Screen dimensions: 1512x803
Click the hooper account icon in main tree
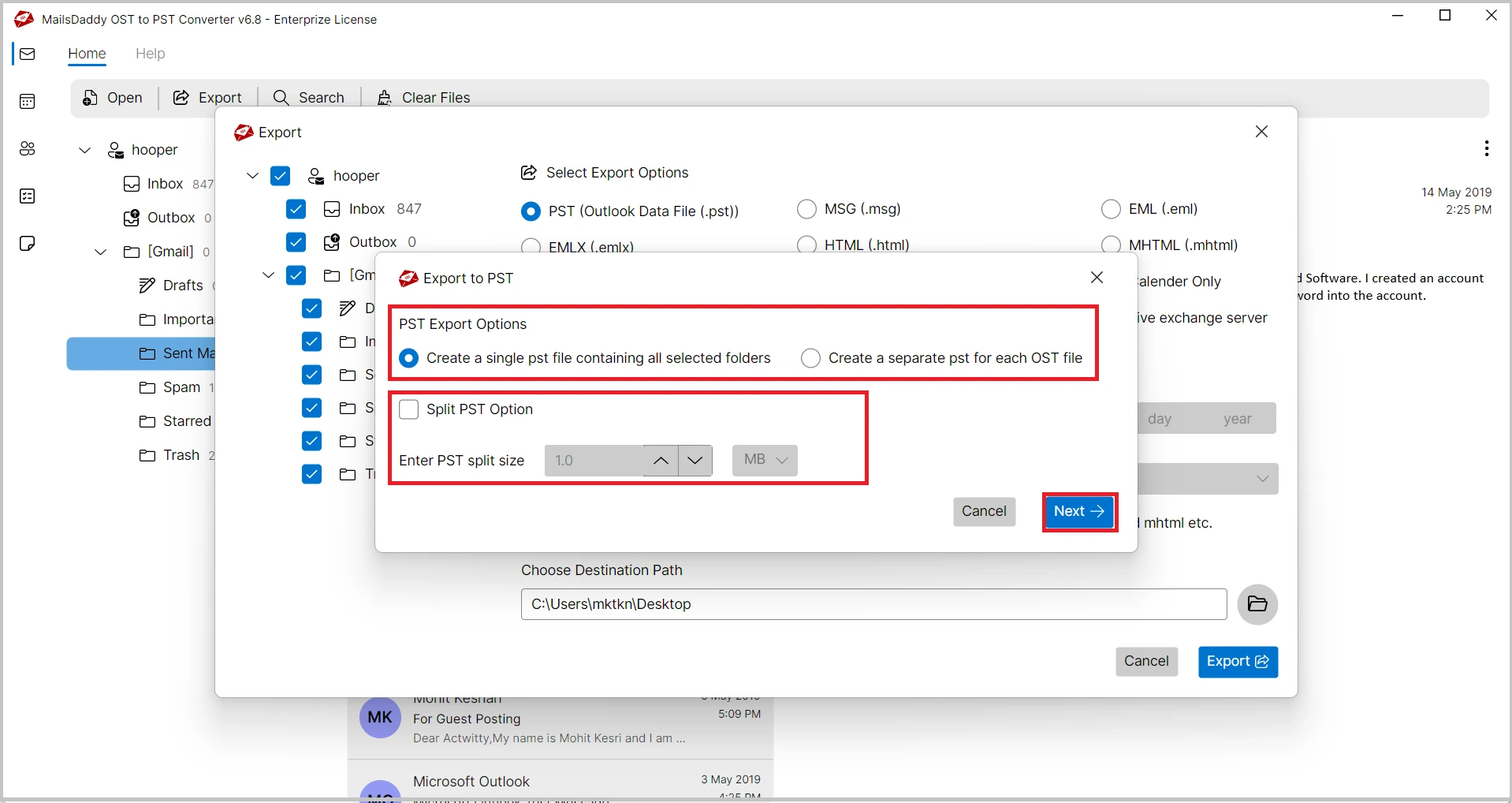(x=116, y=150)
